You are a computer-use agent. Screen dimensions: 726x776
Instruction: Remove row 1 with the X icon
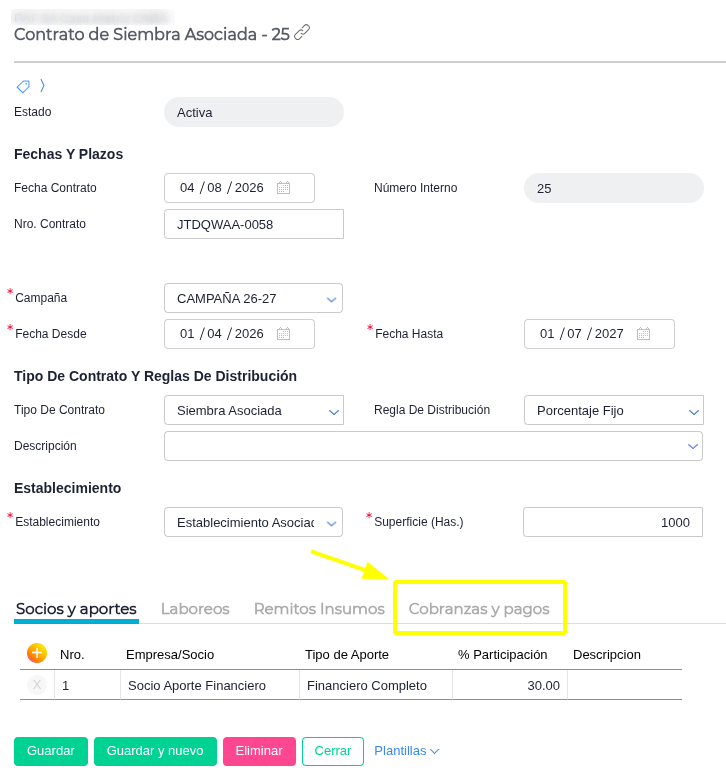[x=37, y=685]
